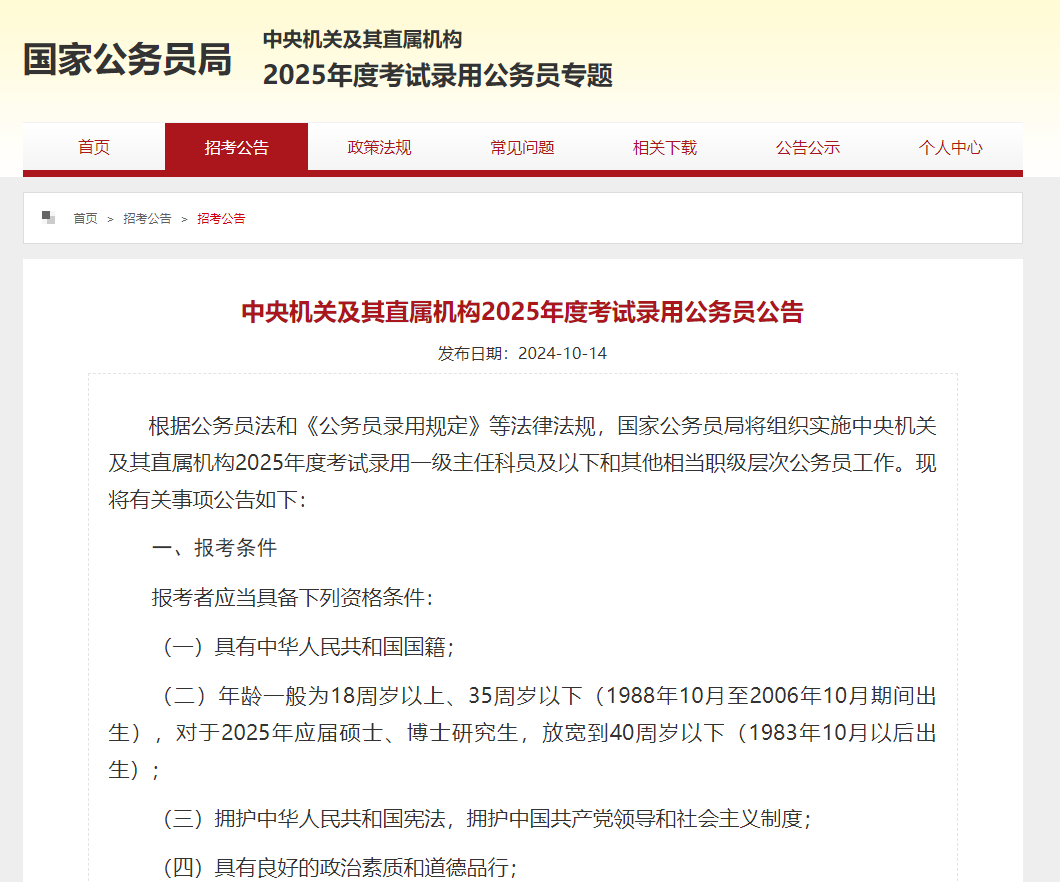Follow the gray 招考公告 breadcrumb link
Screen dimensions: 1060x882
click(147, 219)
